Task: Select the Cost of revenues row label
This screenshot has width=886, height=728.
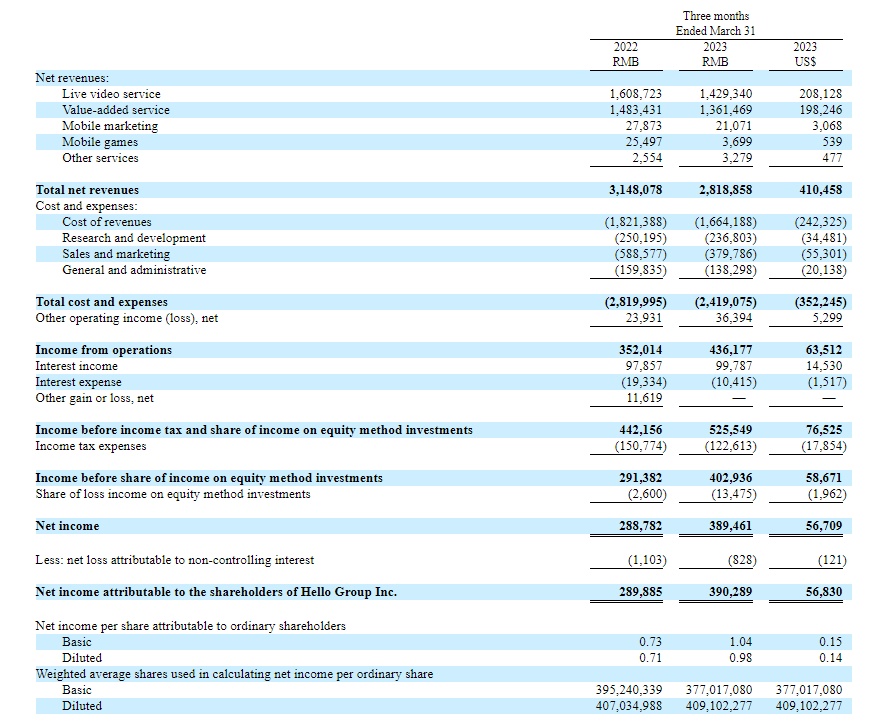Action: [107, 222]
